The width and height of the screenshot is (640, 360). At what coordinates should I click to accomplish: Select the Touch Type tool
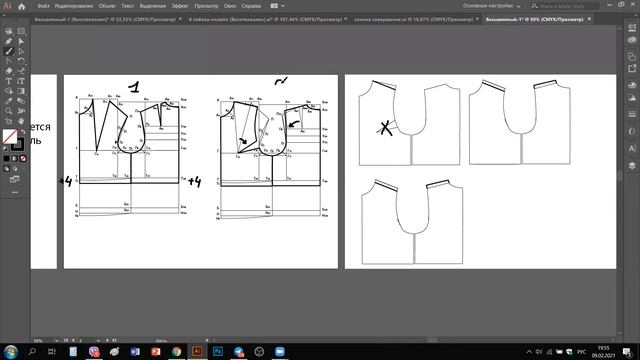21,81
